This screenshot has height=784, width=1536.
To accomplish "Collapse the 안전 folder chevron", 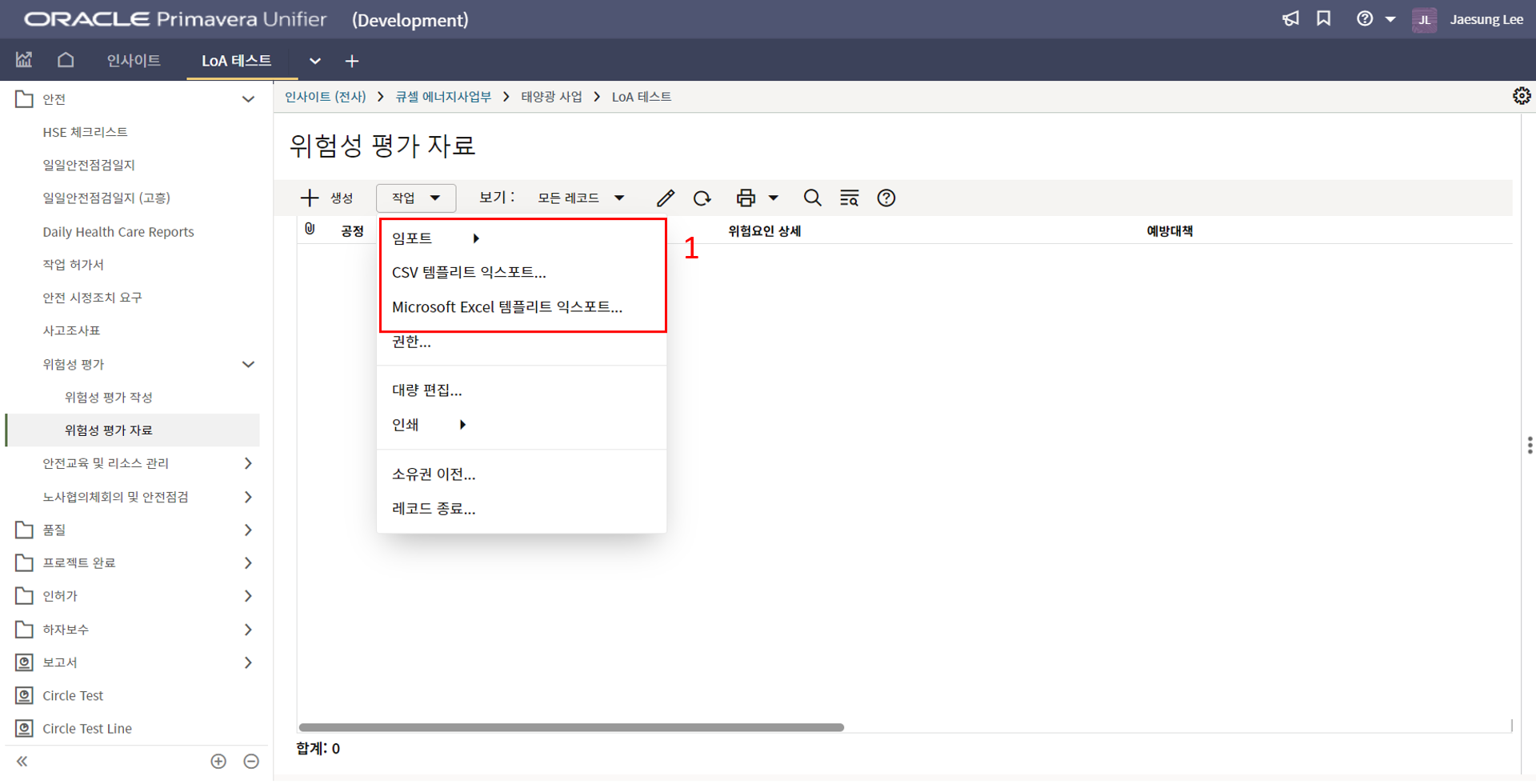I will (x=248, y=99).
